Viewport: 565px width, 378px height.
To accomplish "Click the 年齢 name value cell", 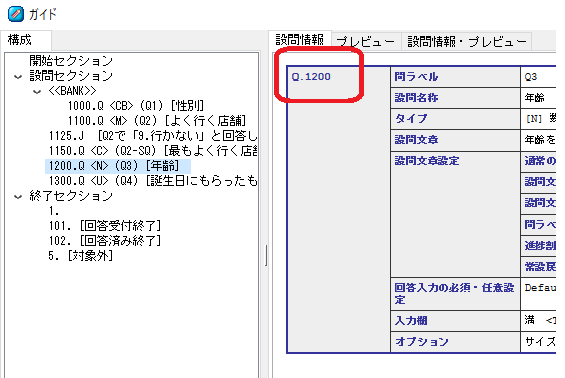I will [x=539, y=98].
